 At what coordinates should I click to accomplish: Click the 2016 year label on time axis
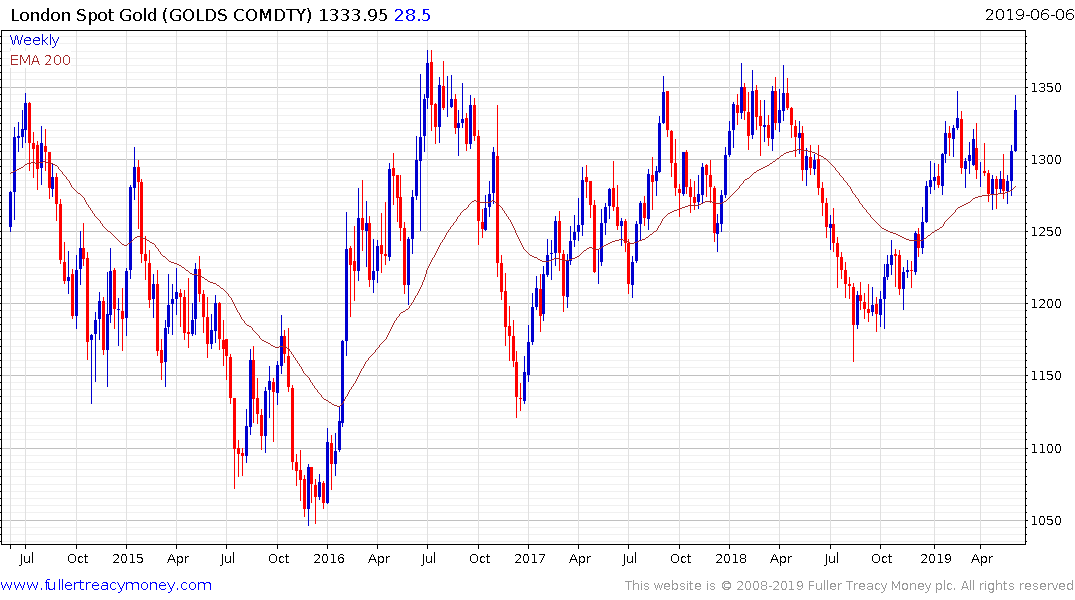pyautogui.click(x=328, y=558)
